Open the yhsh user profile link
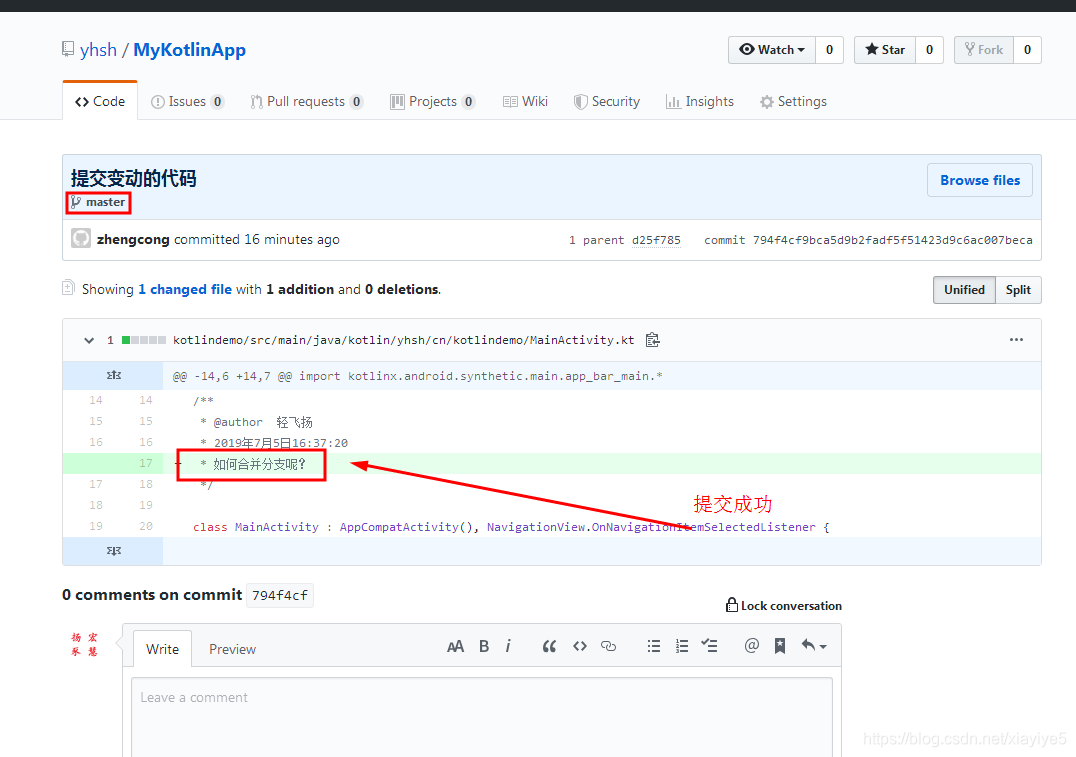The width and height of the screenshot is (1076, 757). (x=98, y=50)
